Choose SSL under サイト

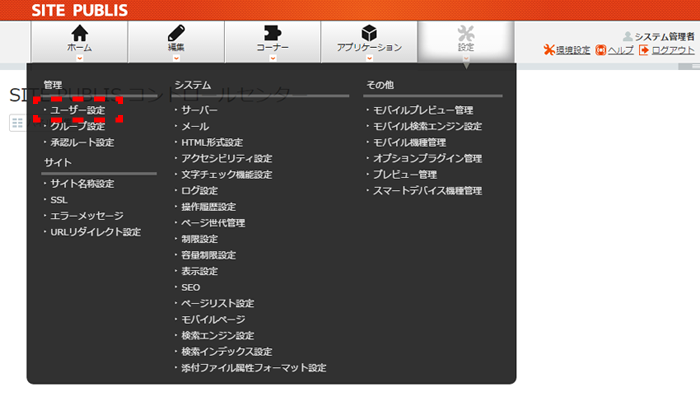(x=59, y=200)
